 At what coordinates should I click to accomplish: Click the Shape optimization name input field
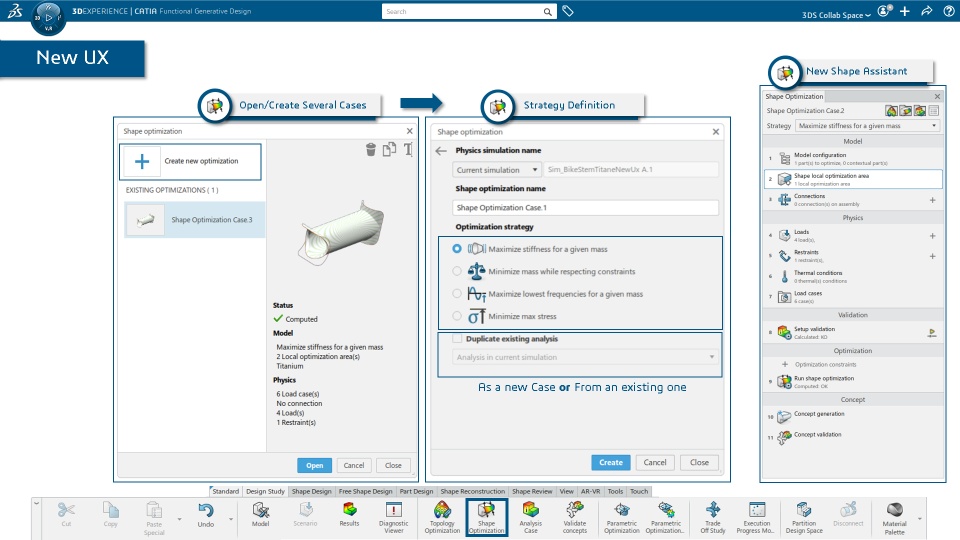585,208
